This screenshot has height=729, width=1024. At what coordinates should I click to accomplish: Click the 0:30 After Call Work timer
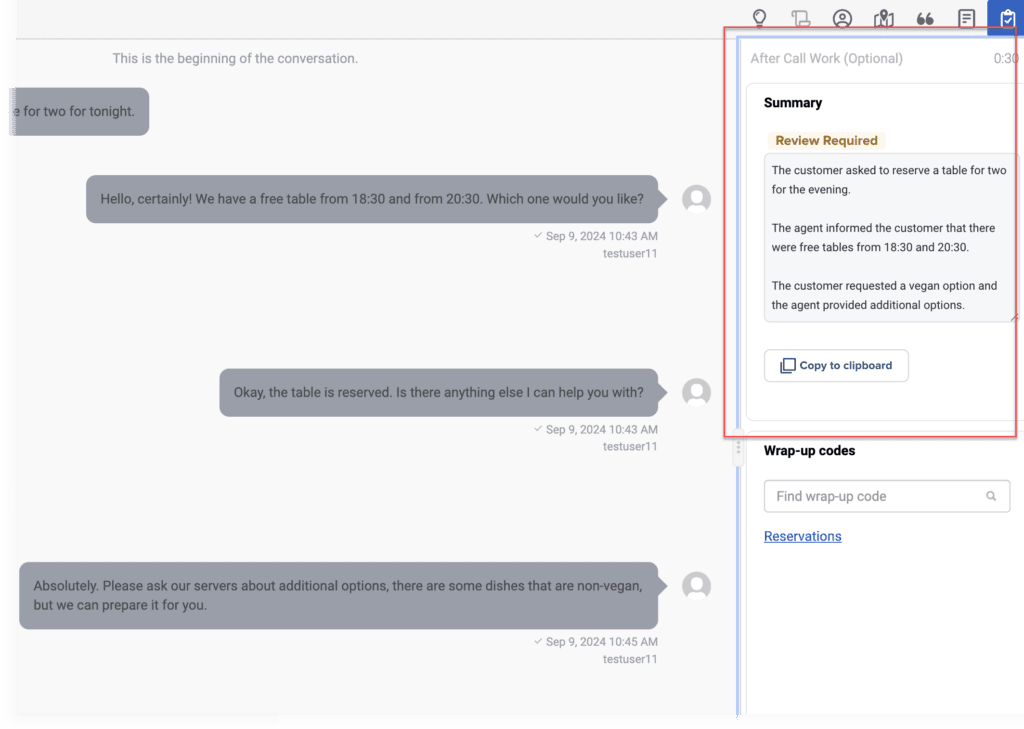coord(1008,58)
